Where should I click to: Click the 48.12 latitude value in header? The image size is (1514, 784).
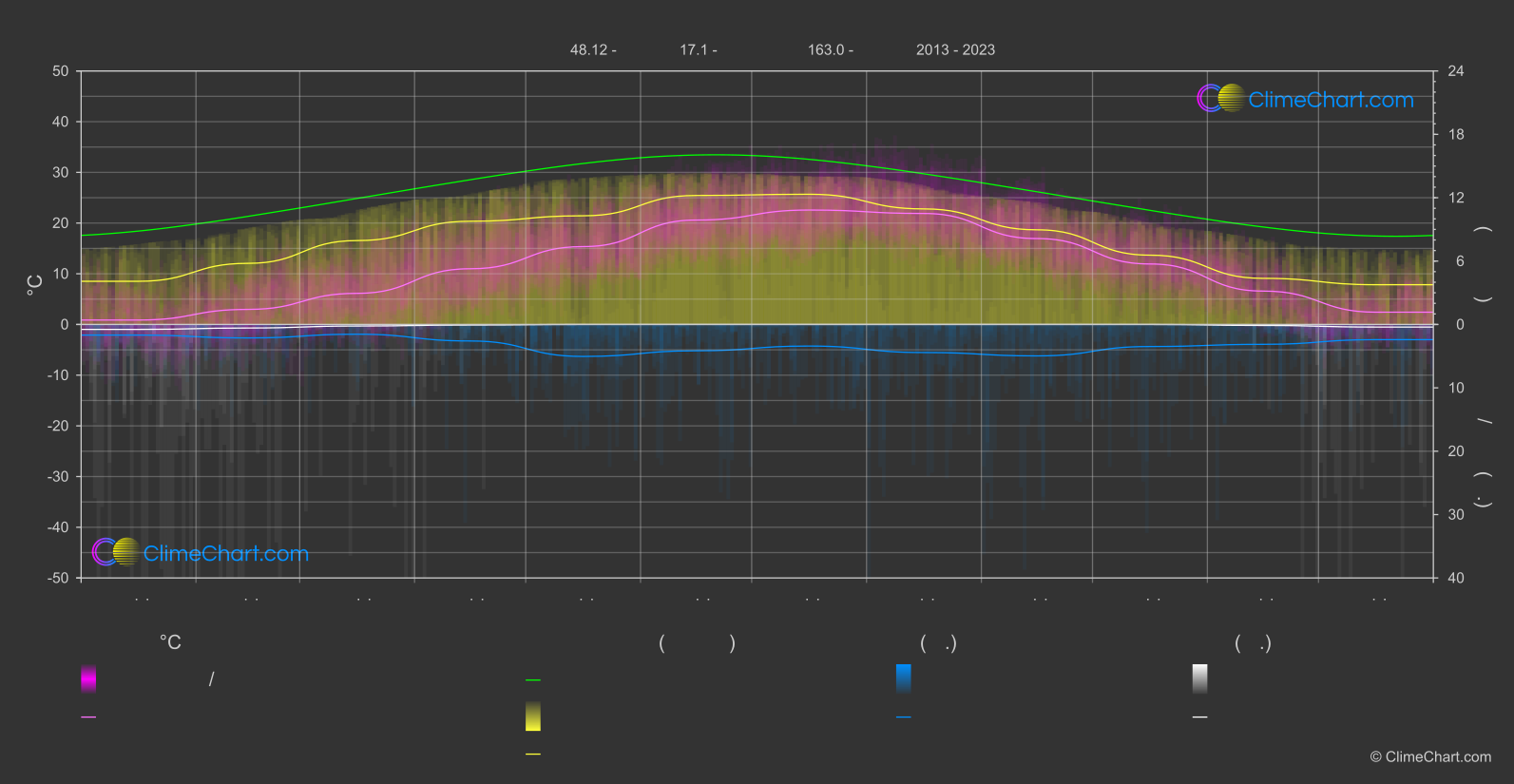592,50
